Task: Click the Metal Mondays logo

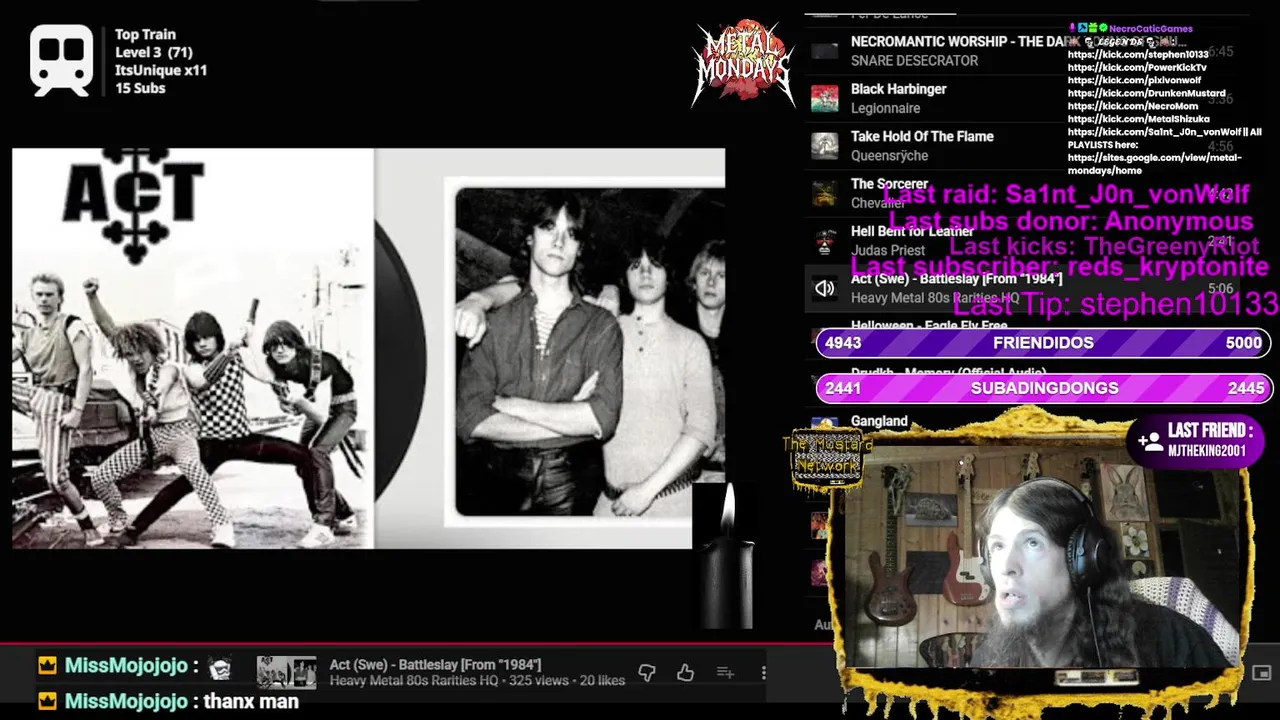Action: point(743,63)
